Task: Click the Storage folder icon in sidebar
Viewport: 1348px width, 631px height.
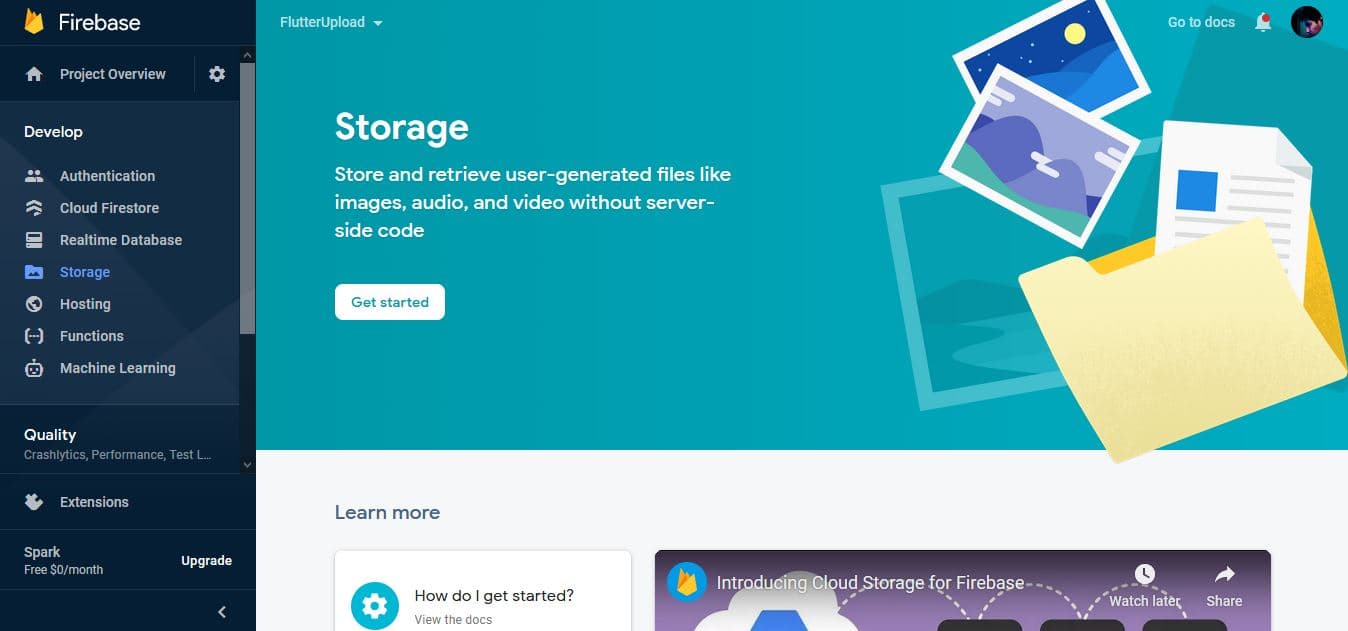Action: coord(34,272)
